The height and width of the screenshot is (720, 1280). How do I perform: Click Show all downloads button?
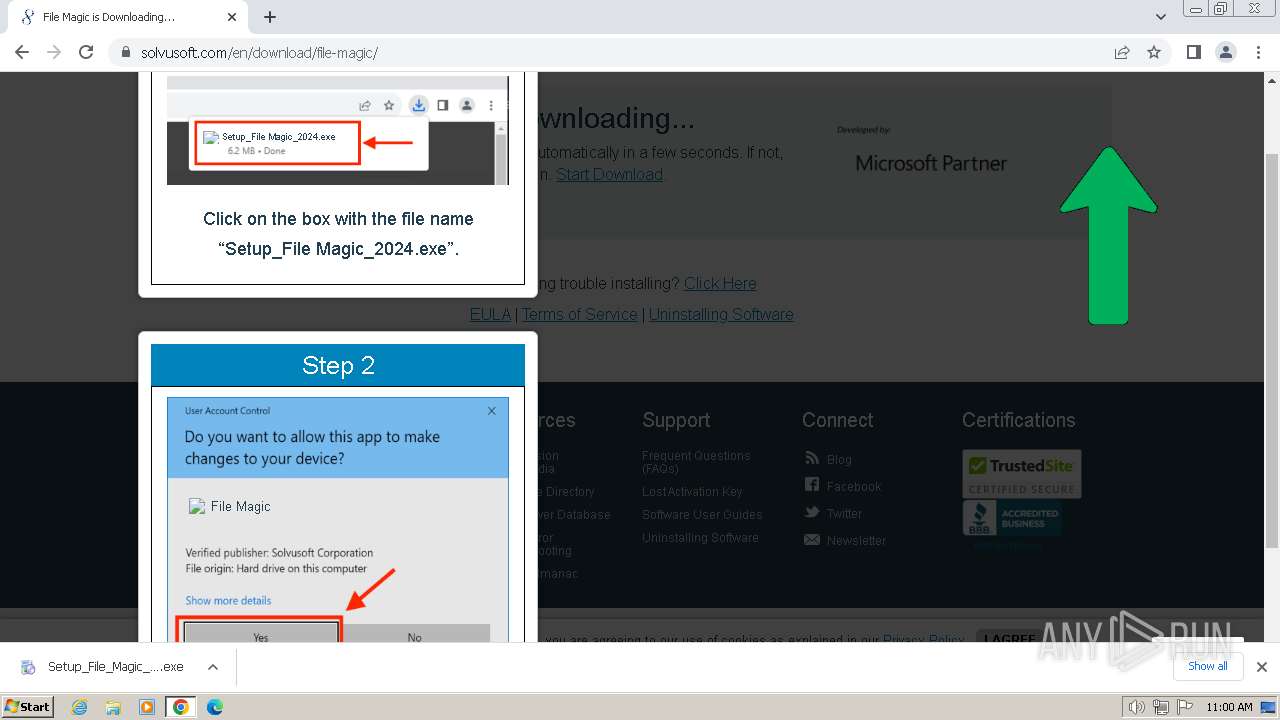coord(1208,666)
